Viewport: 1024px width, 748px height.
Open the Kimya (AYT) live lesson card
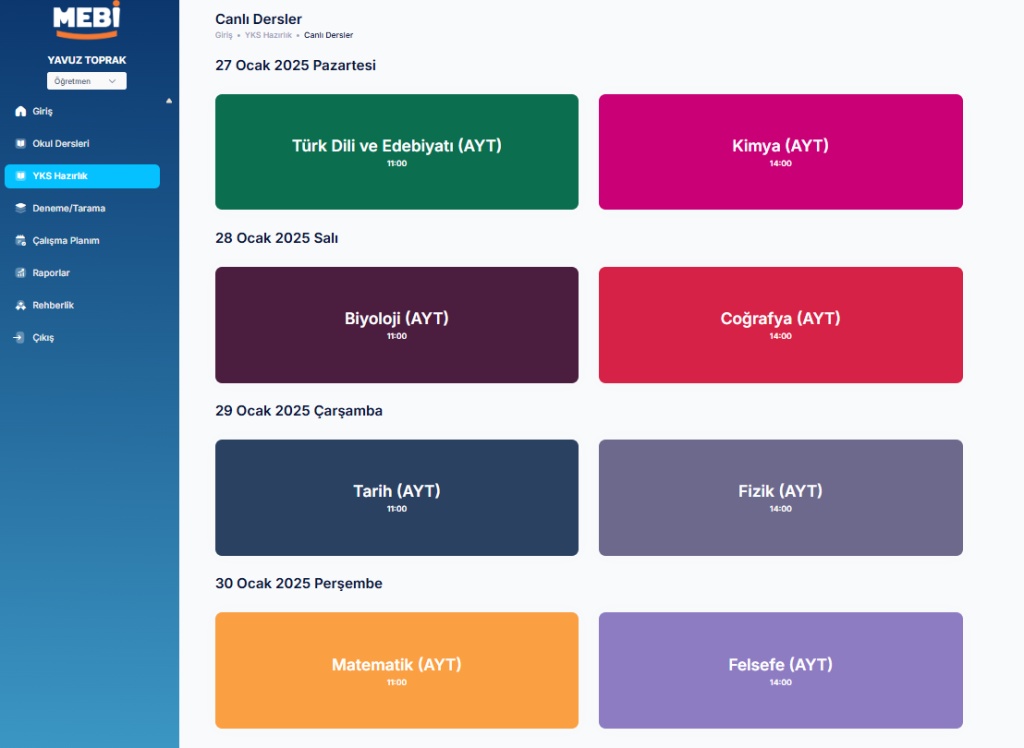tap(780, 152)
